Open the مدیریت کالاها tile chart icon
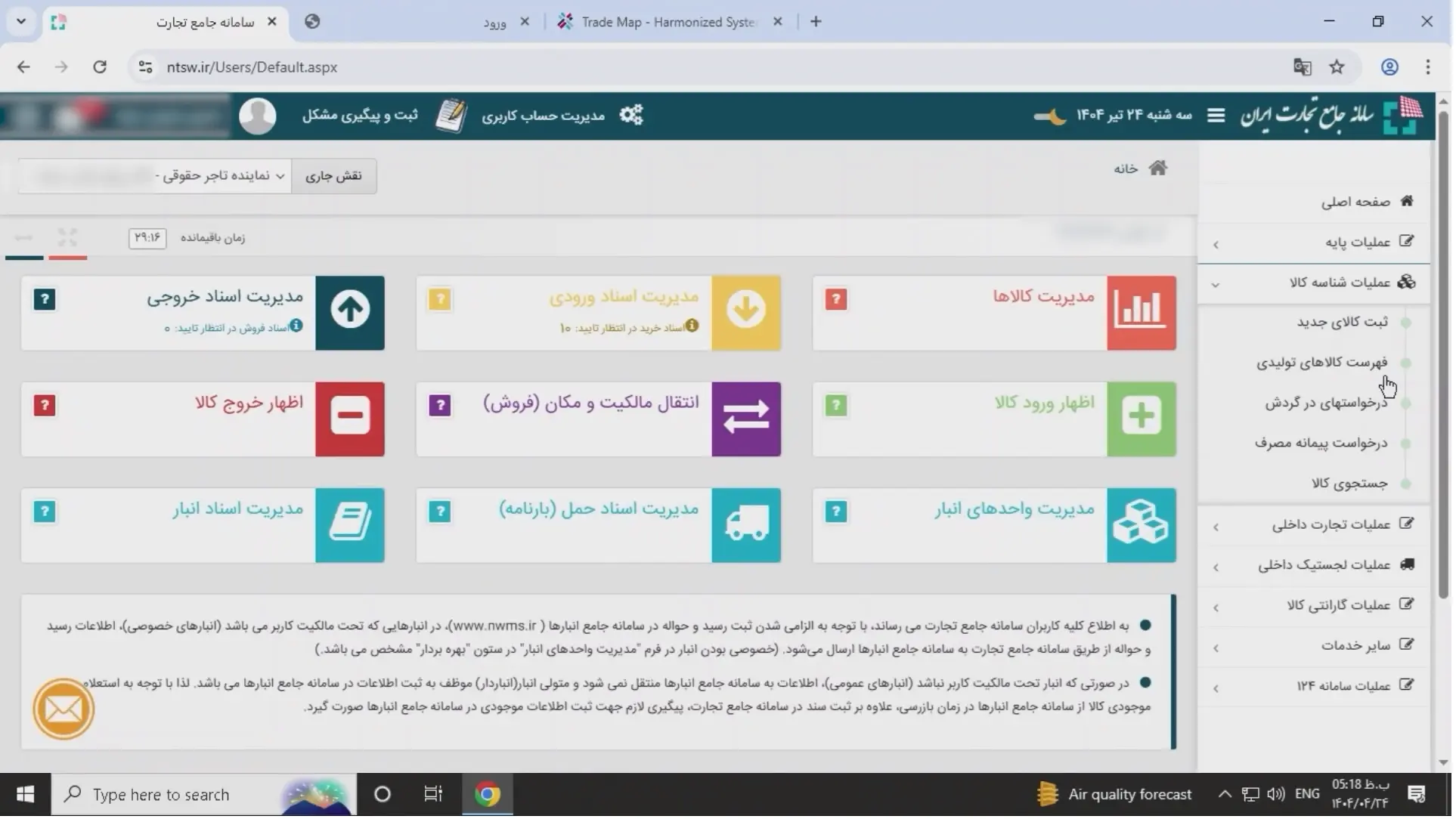This screenshot has width=1456, height=819. tap(1141, 313)
